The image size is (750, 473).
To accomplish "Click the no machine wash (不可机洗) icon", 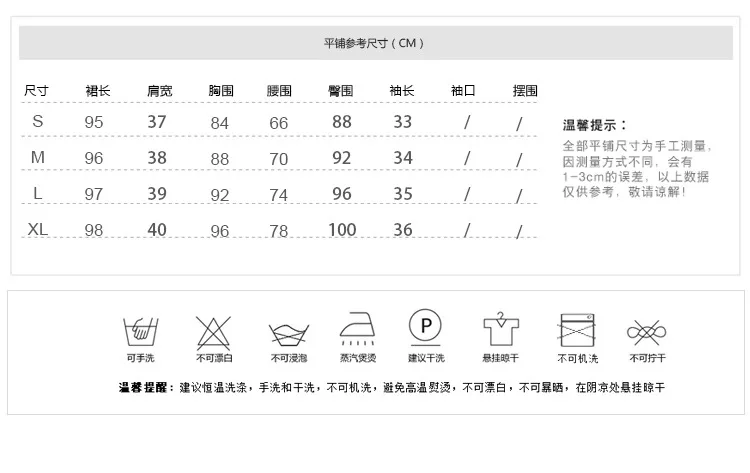I will point(577,330).
